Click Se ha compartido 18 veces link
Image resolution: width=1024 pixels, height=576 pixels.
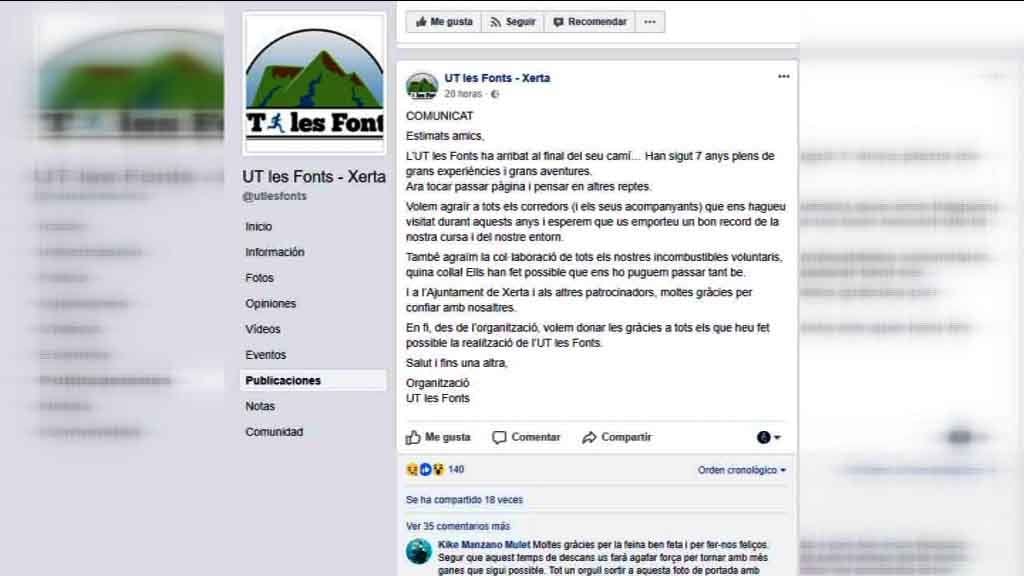(x=464, y=500)
